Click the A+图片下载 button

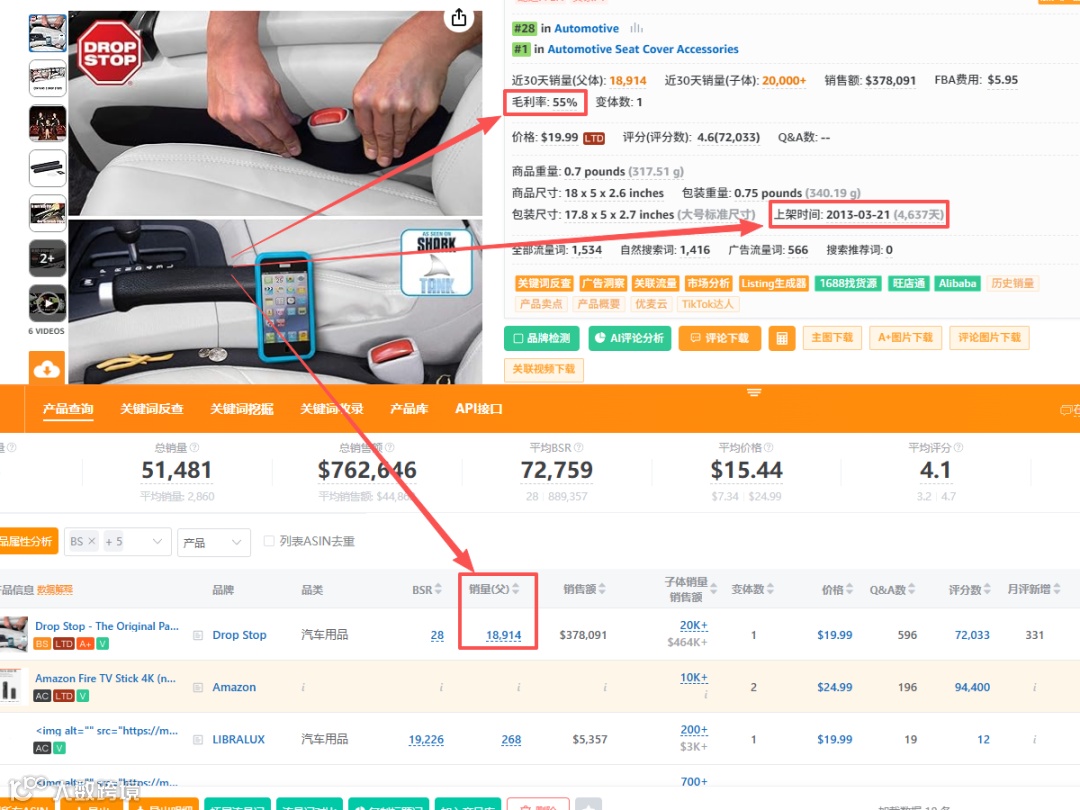point(905,338)
